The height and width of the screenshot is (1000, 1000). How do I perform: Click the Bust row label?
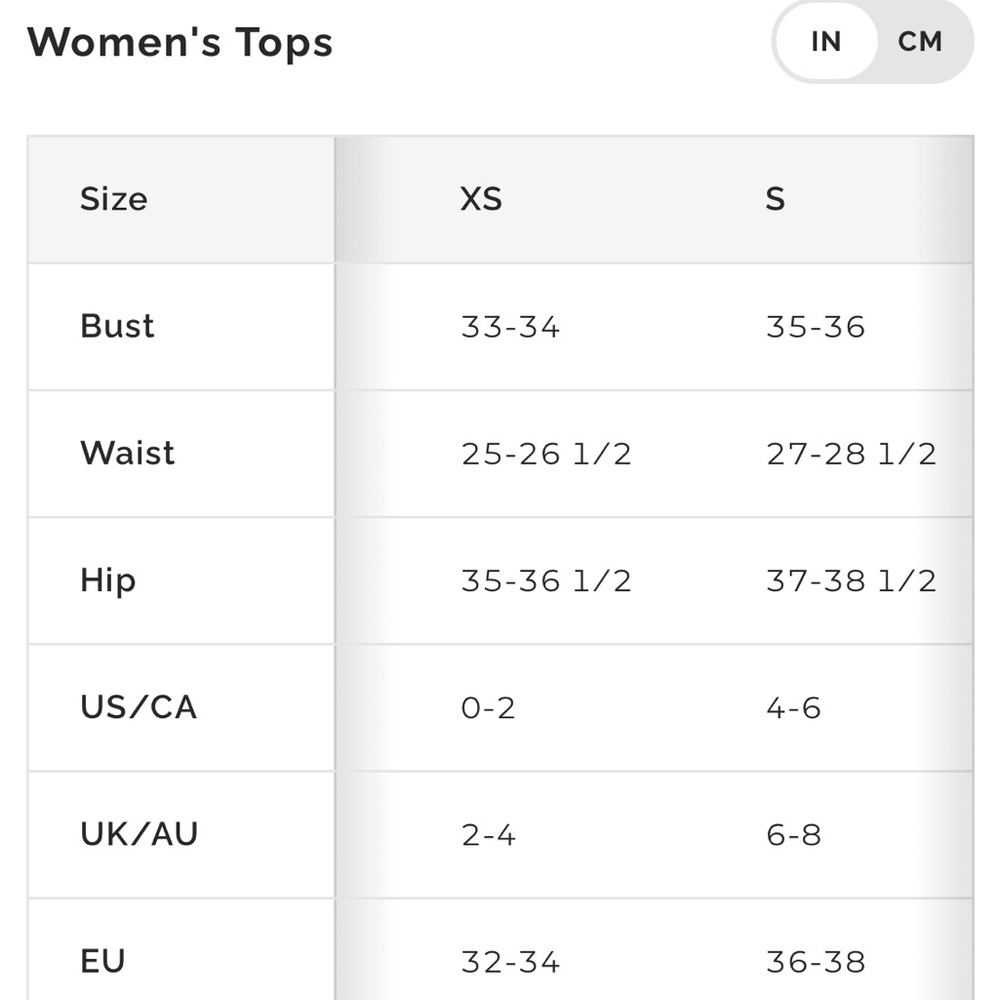pyautogui.click(x=117, y=326)
